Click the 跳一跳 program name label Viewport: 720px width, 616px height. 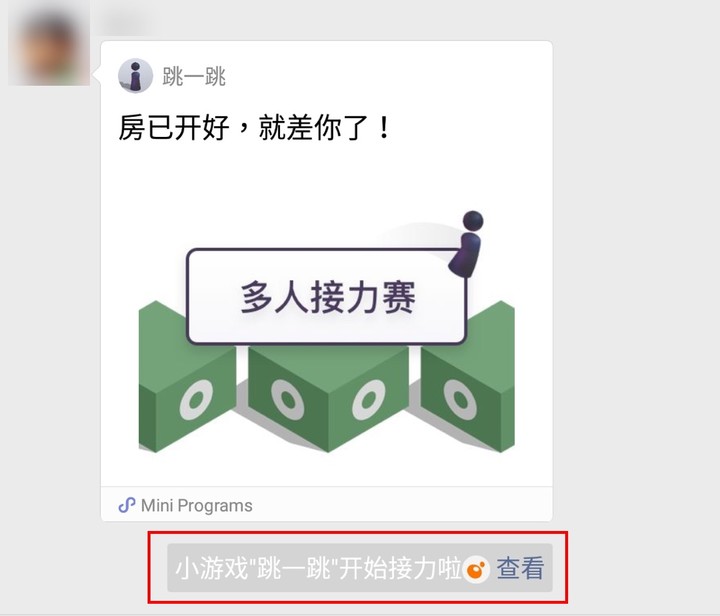pyautogui.click(x=194, y=76)
